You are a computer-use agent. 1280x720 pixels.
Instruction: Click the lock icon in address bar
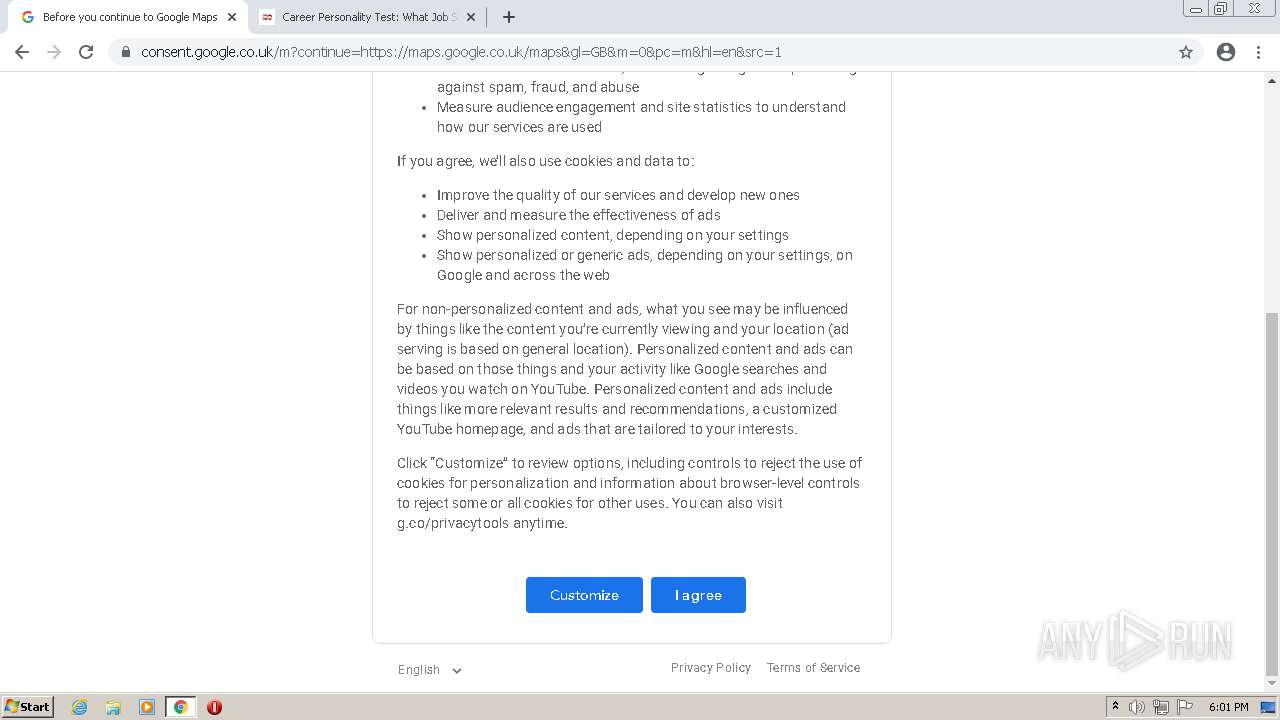coord(125,52)
